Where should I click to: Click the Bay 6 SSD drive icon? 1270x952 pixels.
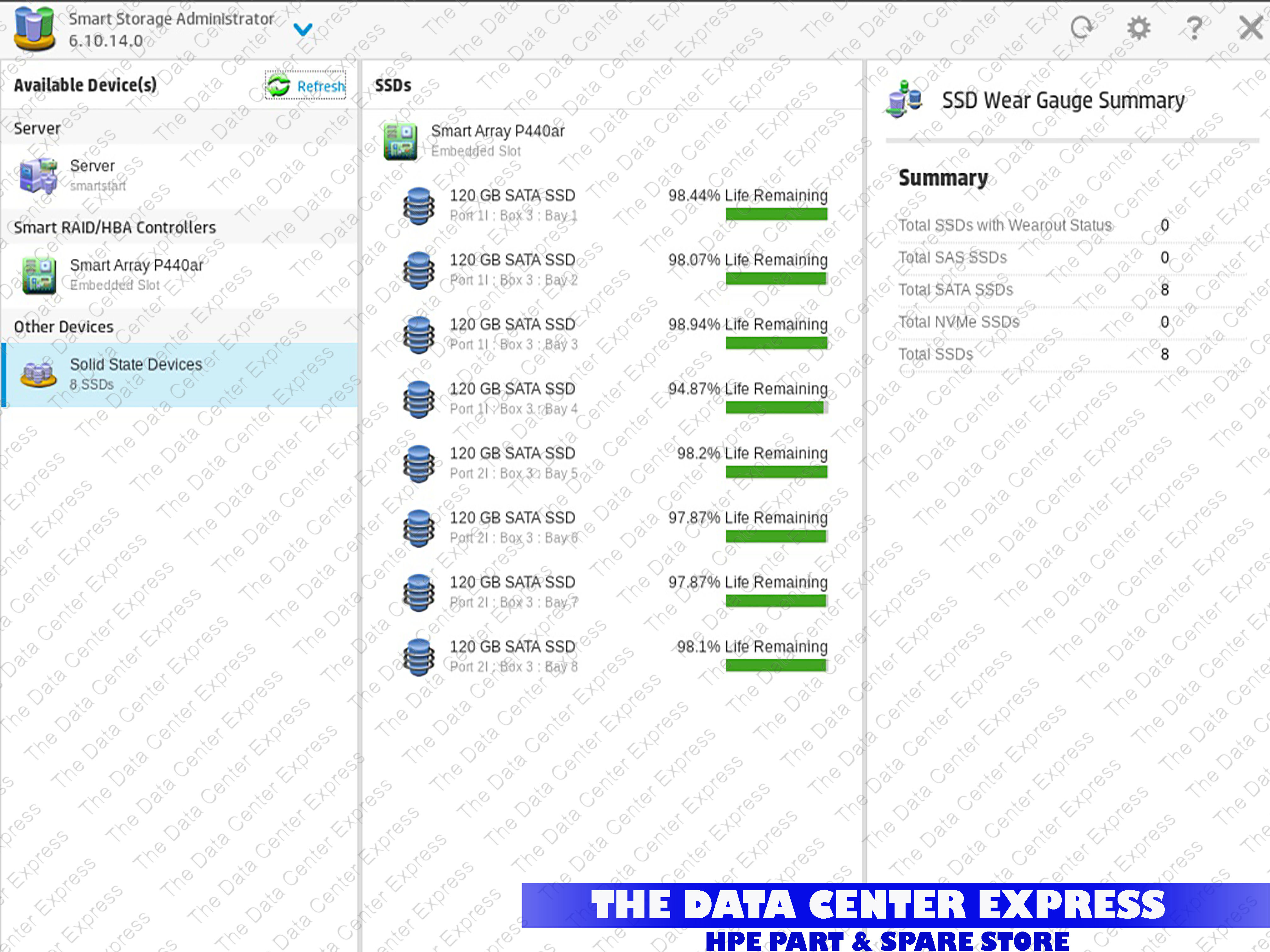point(419,528)
